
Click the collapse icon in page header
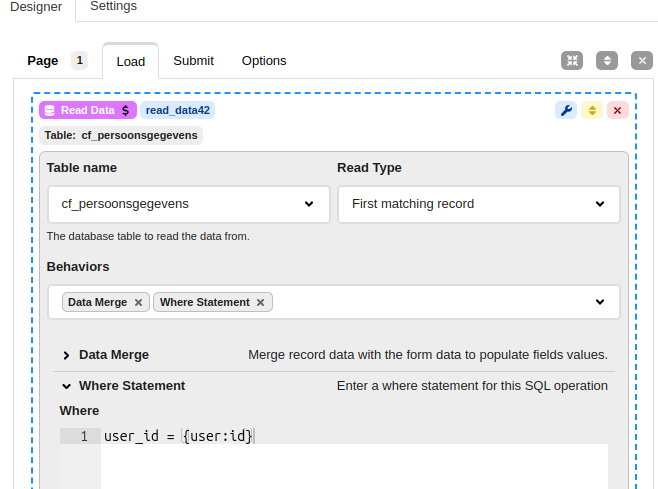click(x=572, y=61)
